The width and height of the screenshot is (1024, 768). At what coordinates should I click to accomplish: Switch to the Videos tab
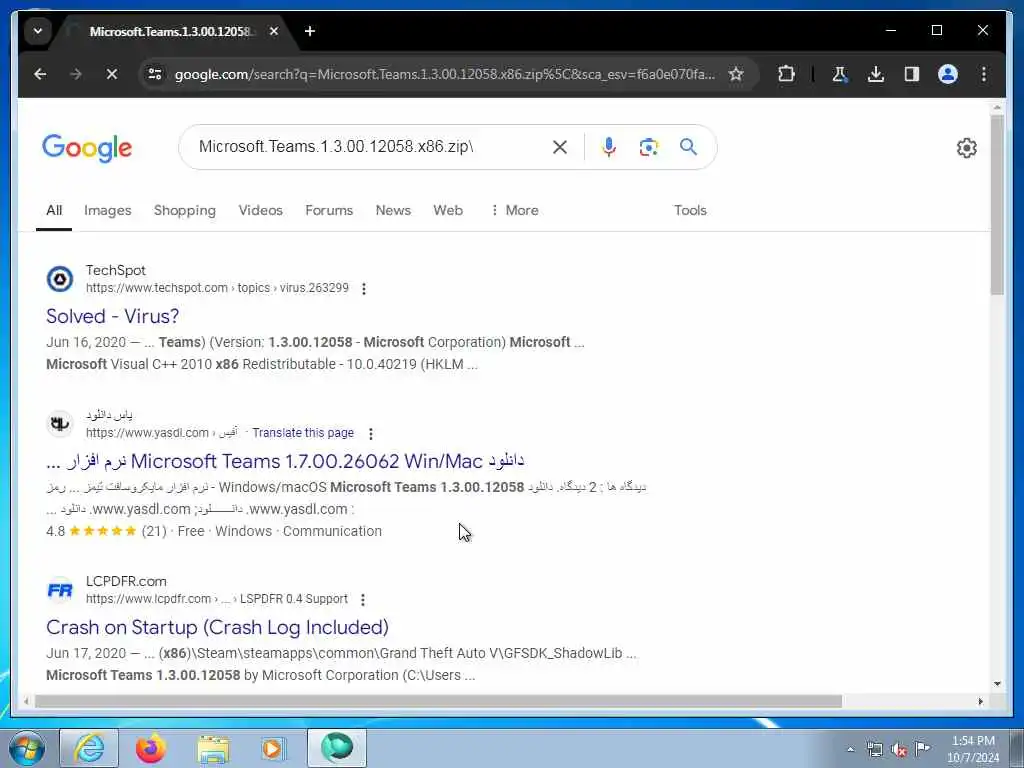coord(261,210)
